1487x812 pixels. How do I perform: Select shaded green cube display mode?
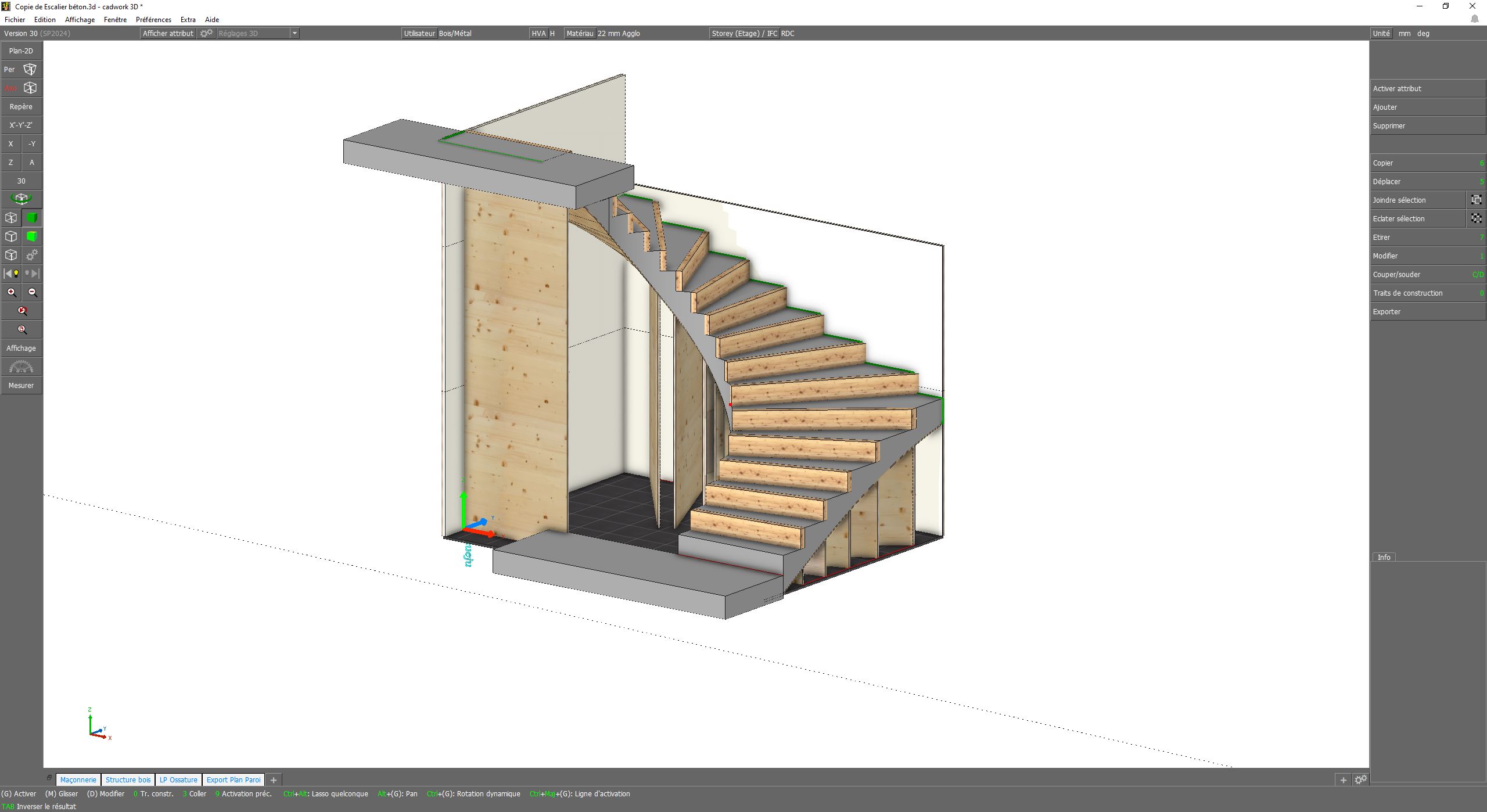click(x=32, y=218)
